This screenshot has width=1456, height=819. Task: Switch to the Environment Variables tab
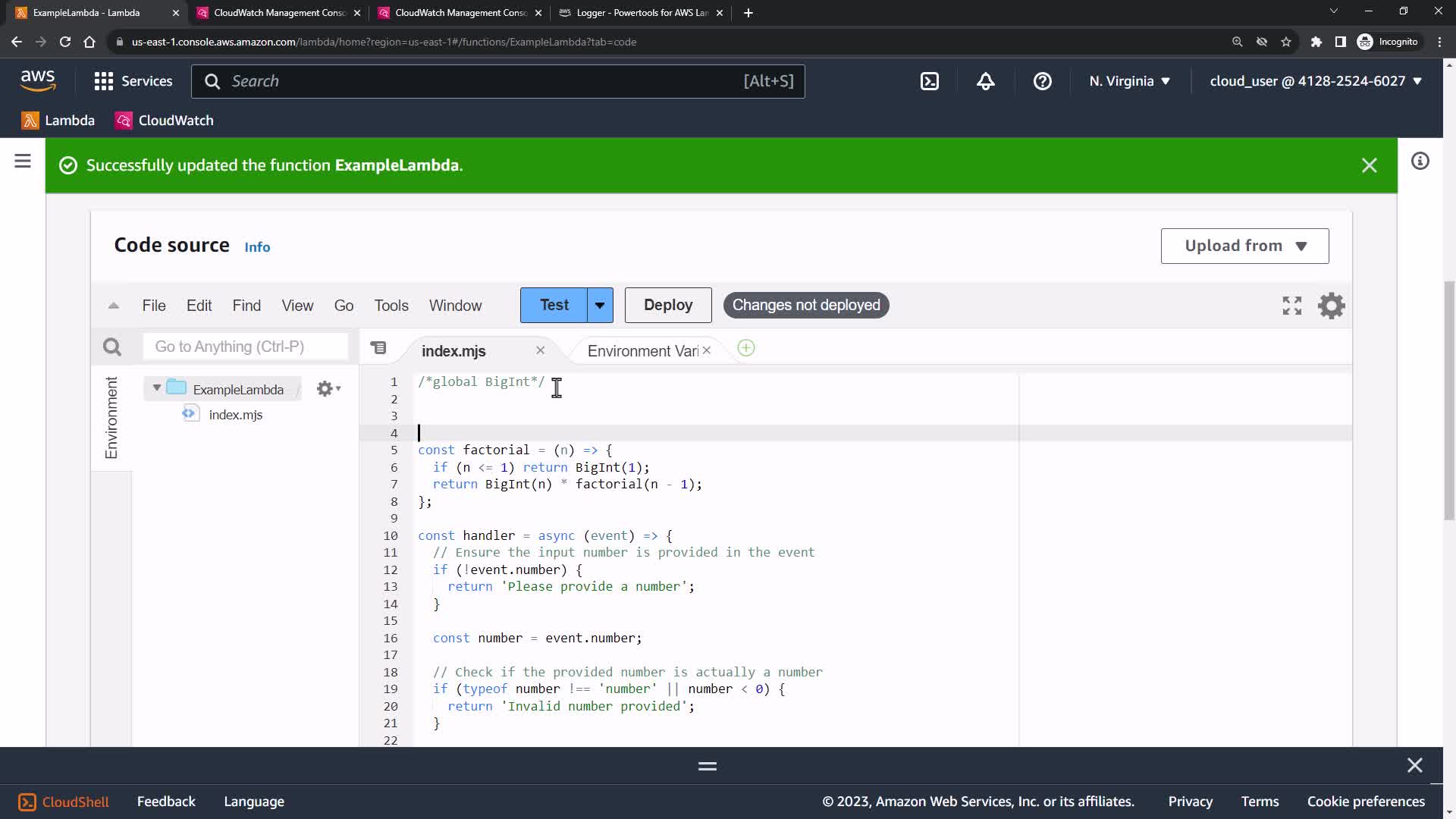point(642,351)
